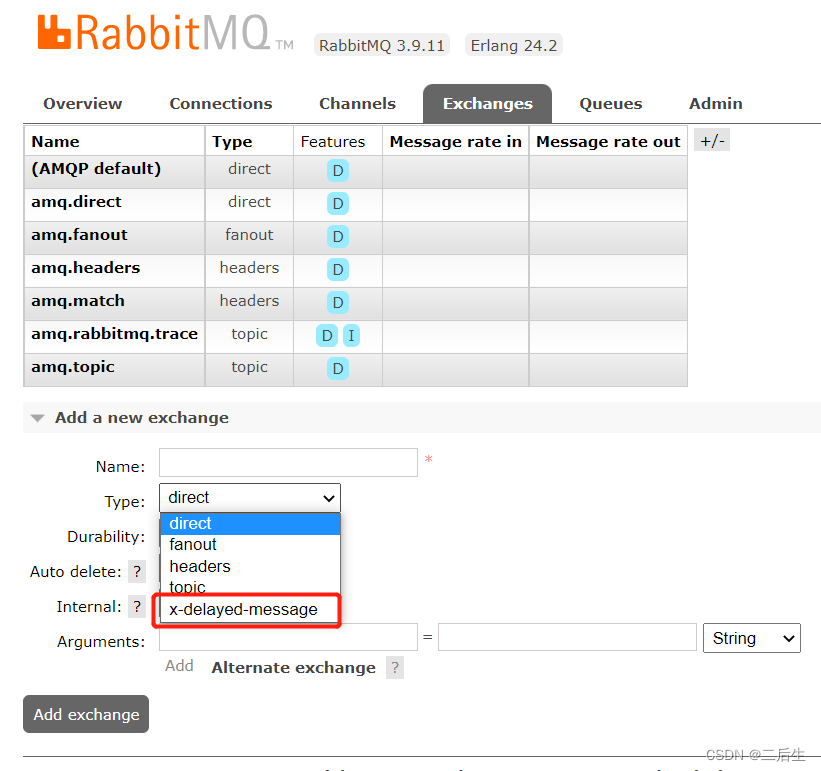
Task: Click the D durable badge for amq.fanout
Action: click(338, 237)
